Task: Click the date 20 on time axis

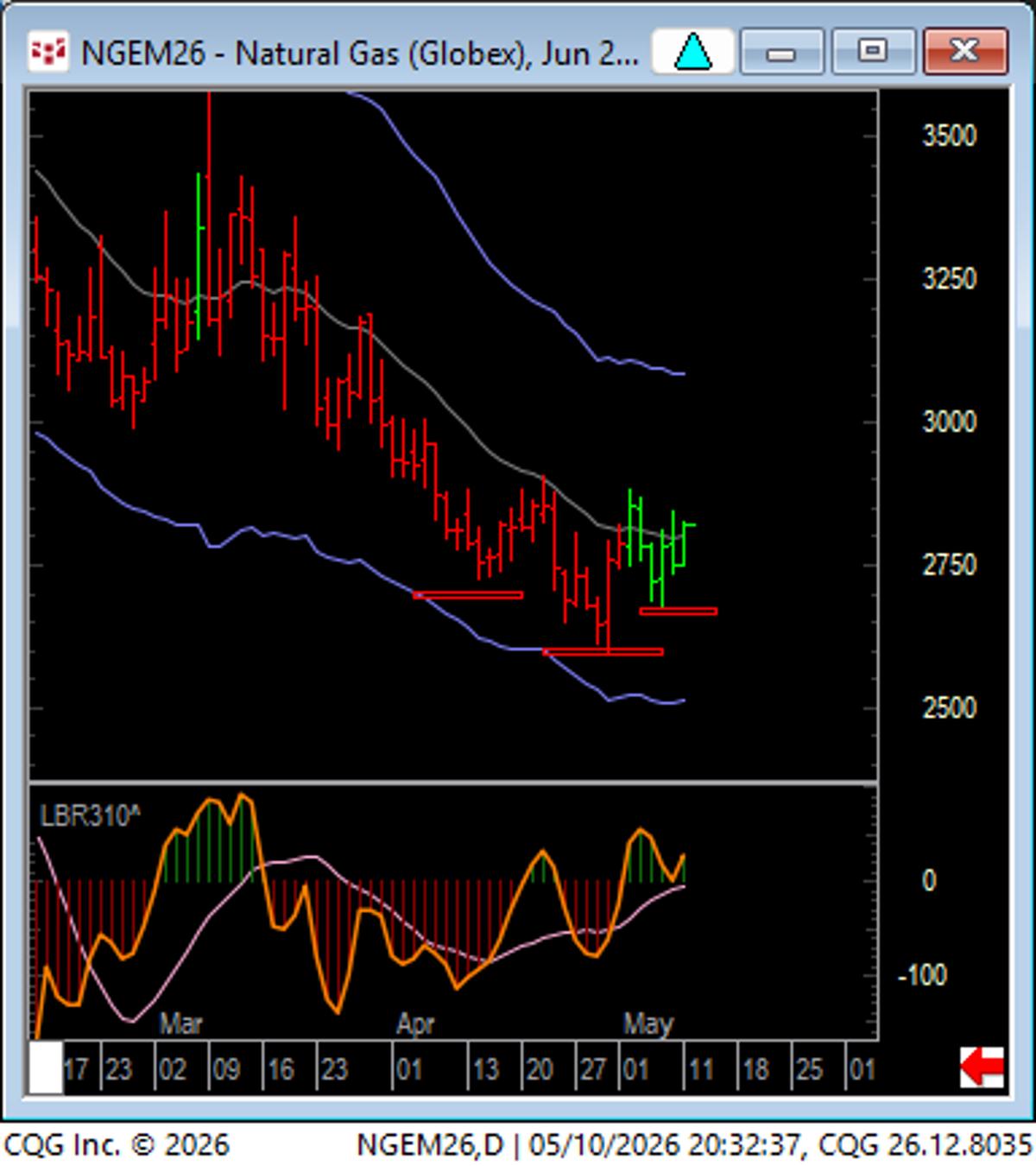Action: coord(539,1070)
